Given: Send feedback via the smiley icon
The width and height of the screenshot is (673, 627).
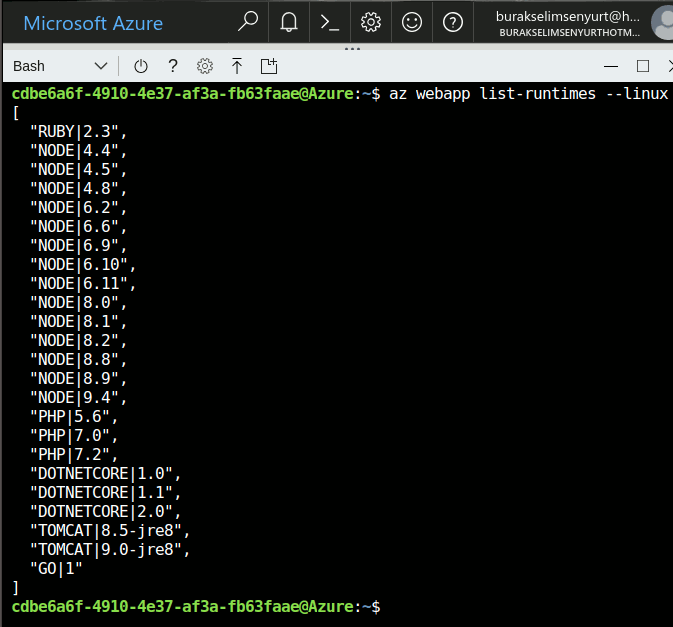Looking at the screenshot, I should [x=411, y=22].
